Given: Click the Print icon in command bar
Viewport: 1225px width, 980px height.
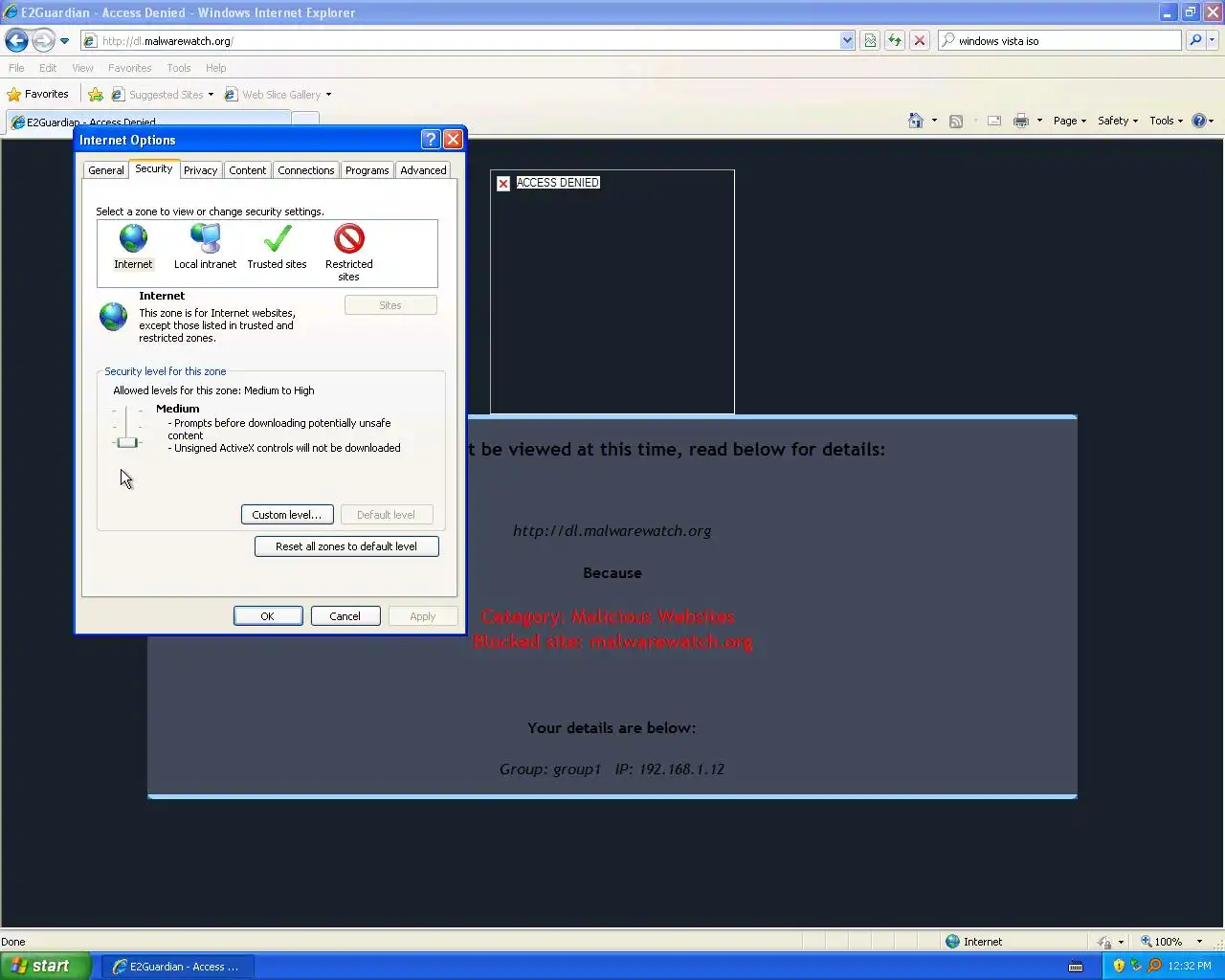Looking at the screenshot, I should [1021, 121].
